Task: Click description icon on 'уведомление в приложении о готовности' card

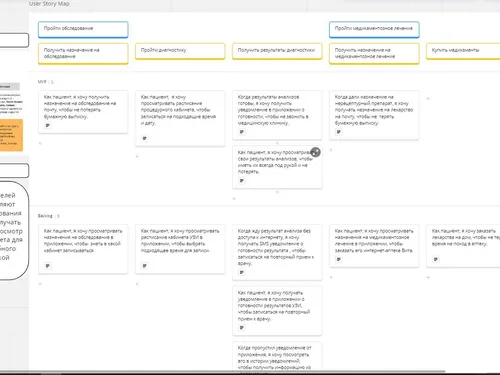Action: pyautogui.click(x=242, y=132)
